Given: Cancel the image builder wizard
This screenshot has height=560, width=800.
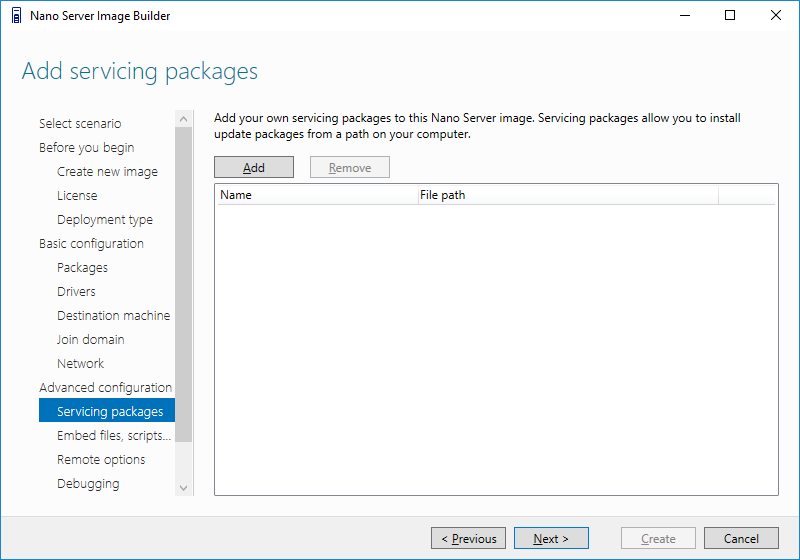Looking at the screenshot, I should [741, 538].
